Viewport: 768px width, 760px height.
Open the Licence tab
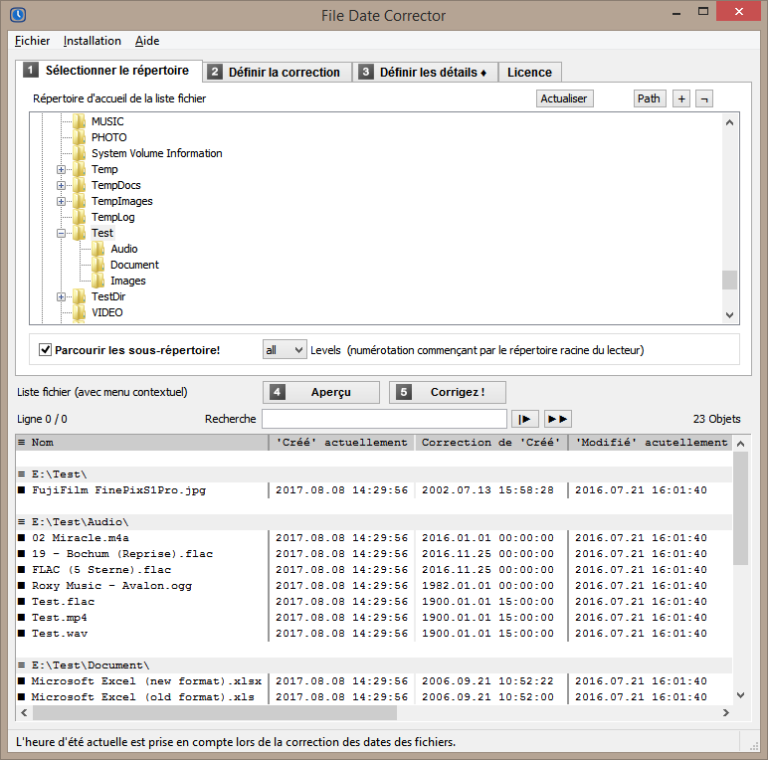tap(529, 72)
